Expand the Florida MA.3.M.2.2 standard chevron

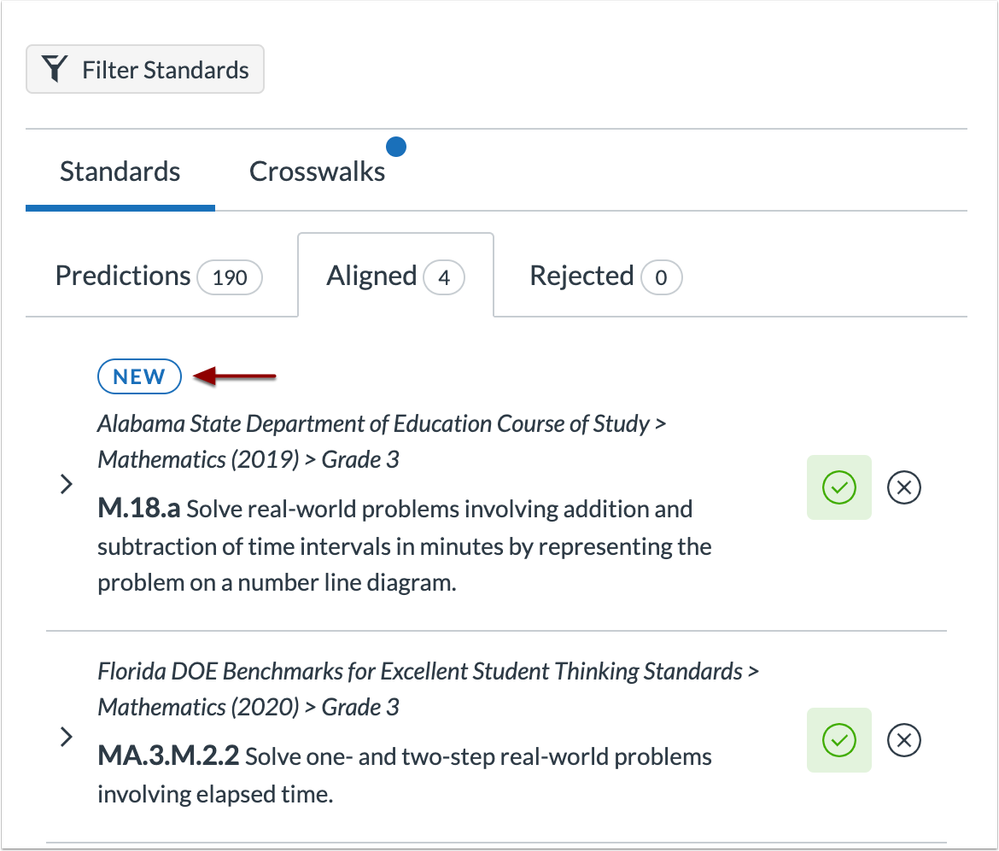coord(66,737)
